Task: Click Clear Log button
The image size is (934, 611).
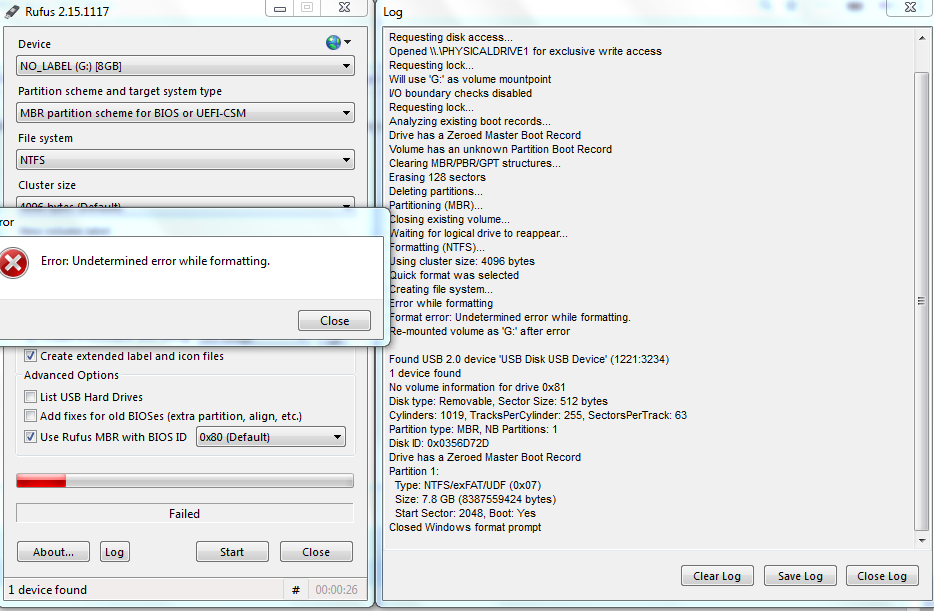Action: [x=717, y=576]
